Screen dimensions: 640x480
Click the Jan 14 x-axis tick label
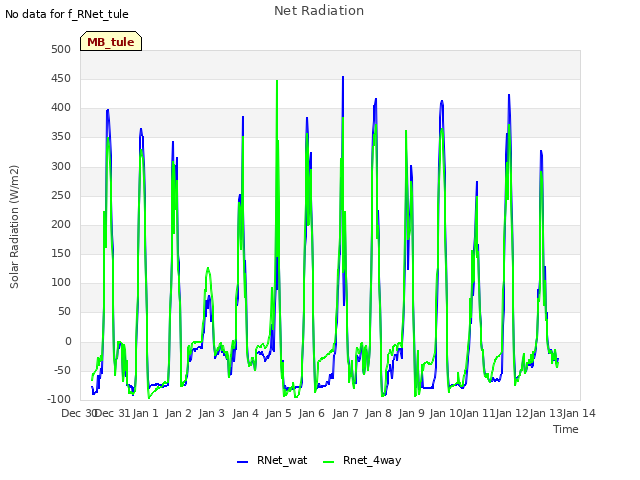coord(579,413)
